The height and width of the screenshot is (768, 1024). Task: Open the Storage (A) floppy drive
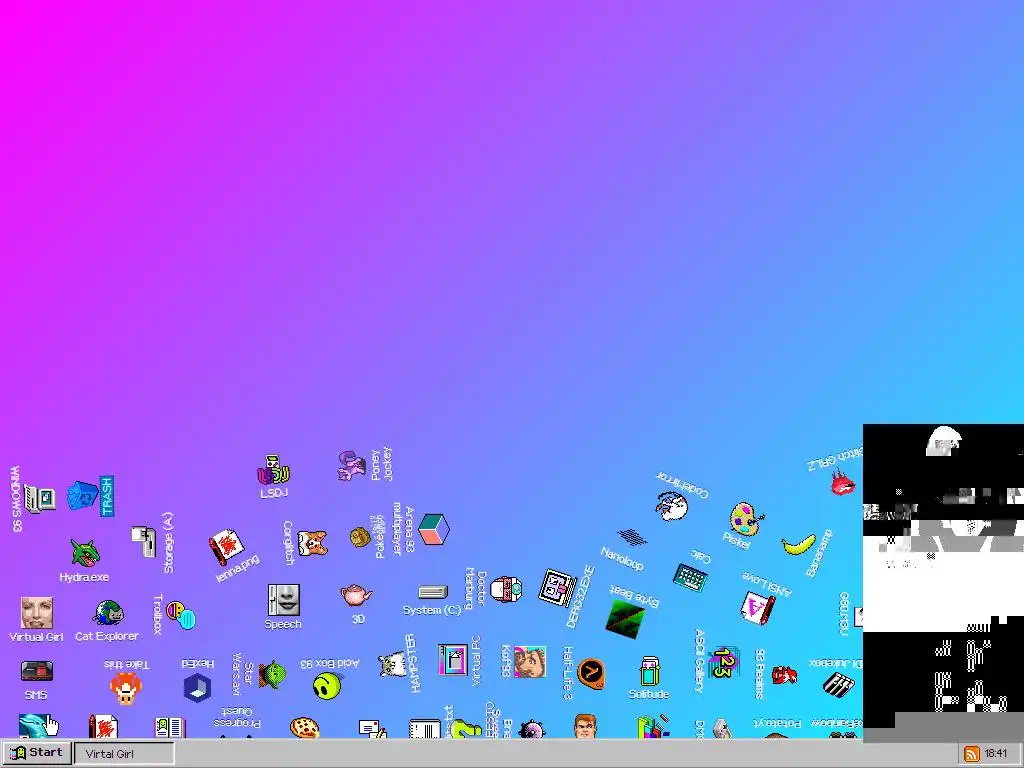(x=144, y=541)
